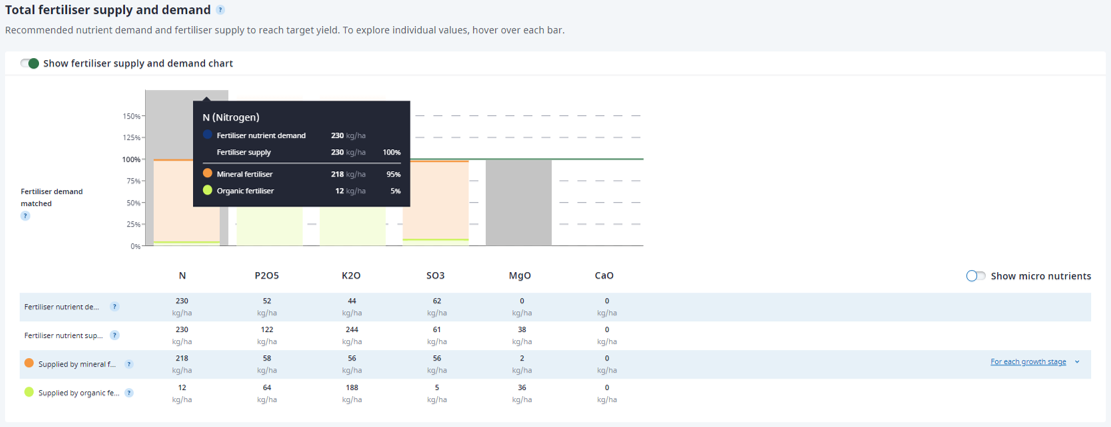The image size is (1111, 427).
Task: Enable Show micro nutrients switch
Action: [976, 276]
